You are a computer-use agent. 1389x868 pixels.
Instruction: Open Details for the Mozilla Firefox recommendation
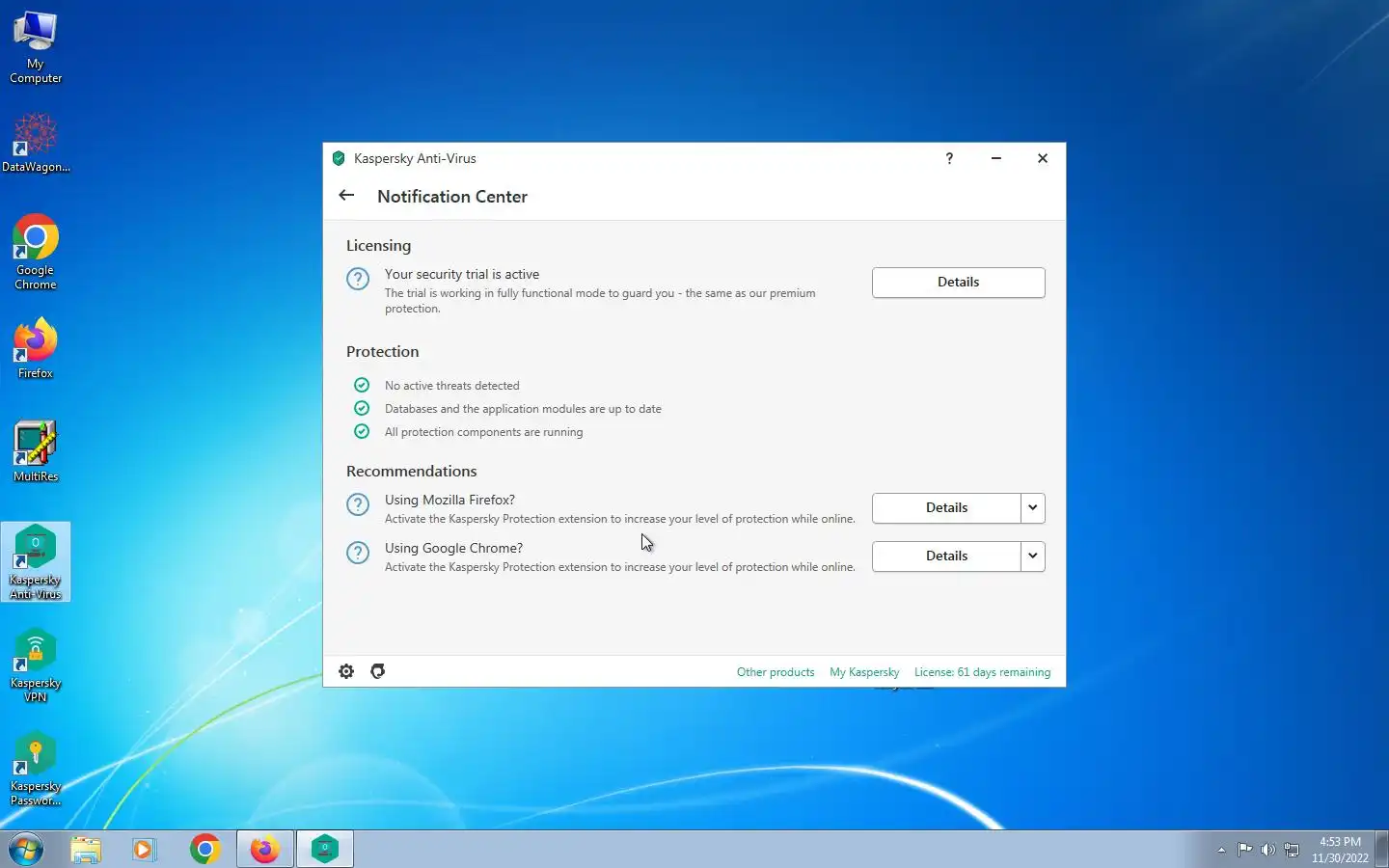tap(946, 508)
